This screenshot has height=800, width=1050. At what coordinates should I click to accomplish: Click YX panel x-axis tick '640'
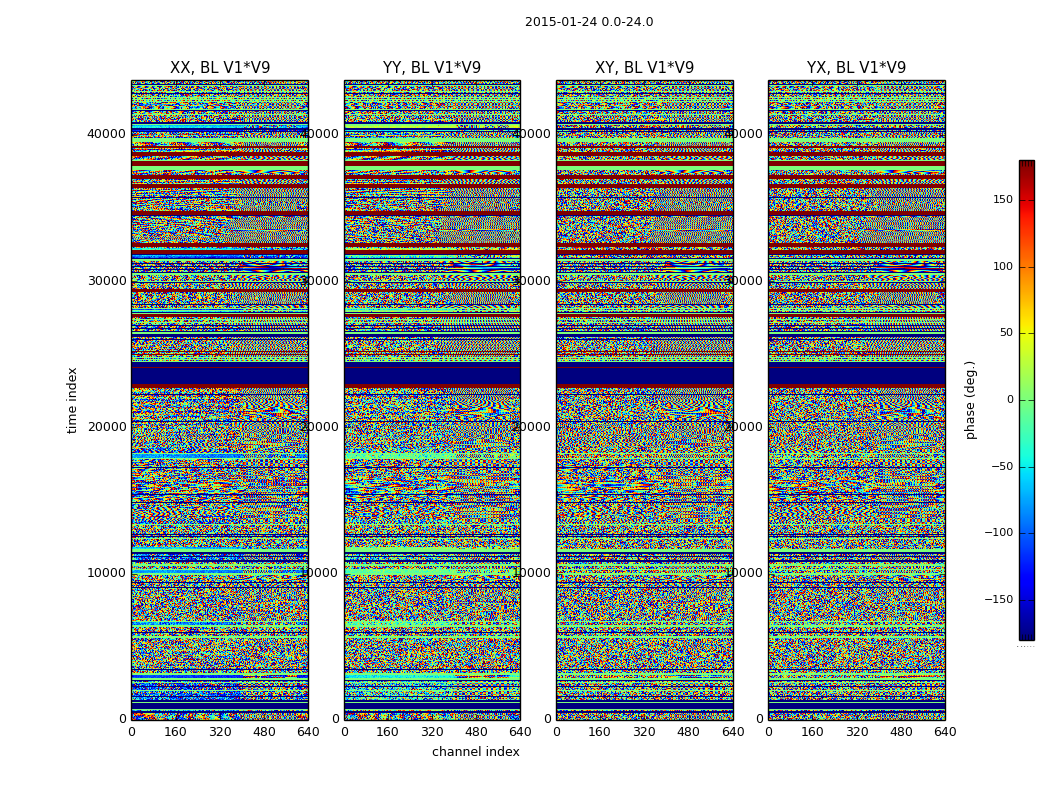click(945, 732)
